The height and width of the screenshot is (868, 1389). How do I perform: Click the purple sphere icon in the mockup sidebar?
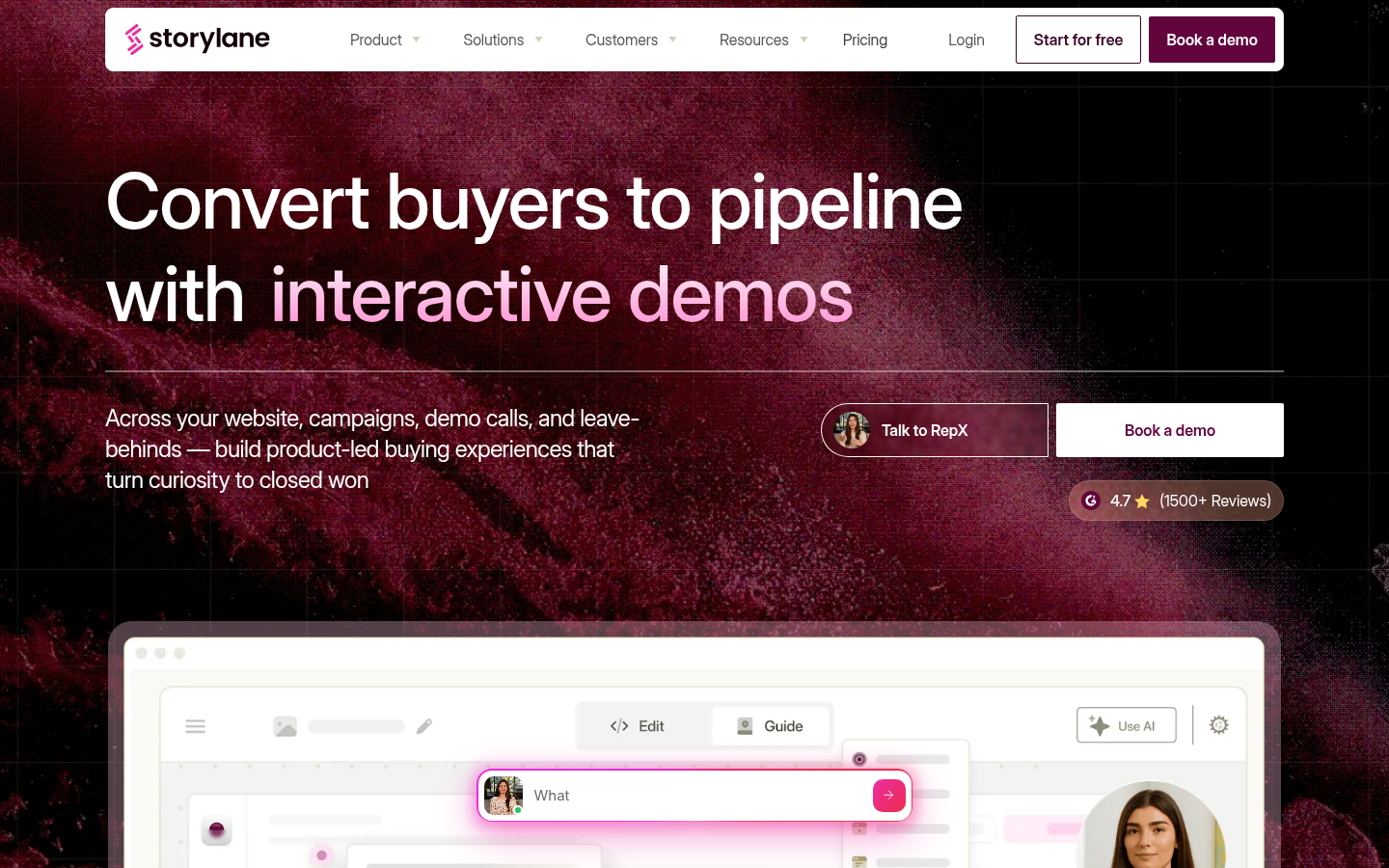tap(216, 829)
